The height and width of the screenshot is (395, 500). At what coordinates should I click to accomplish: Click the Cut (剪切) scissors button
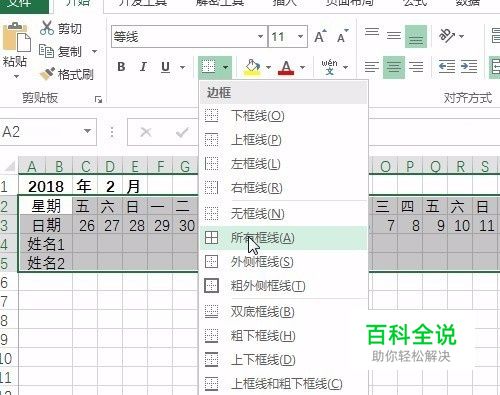click(60, 29)
